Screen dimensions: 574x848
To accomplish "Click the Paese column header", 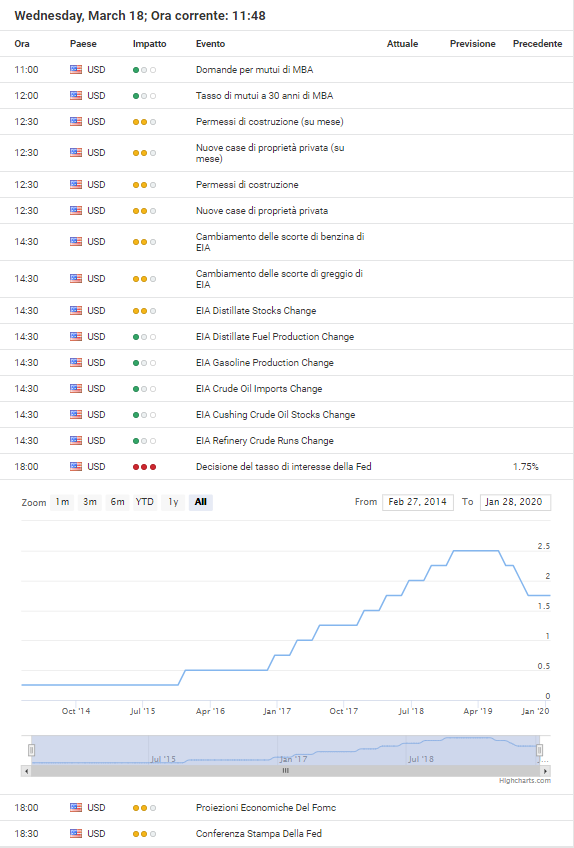I will pyautogui.click(x=83, y=44).
